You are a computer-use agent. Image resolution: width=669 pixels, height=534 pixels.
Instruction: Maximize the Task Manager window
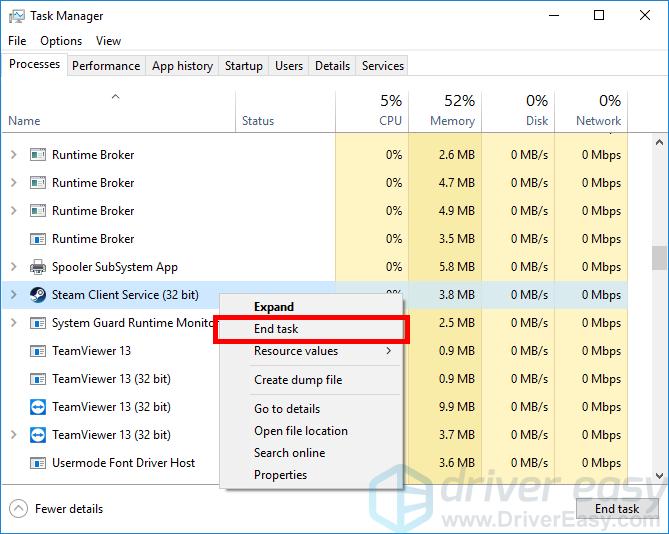[x=599, y=16]
